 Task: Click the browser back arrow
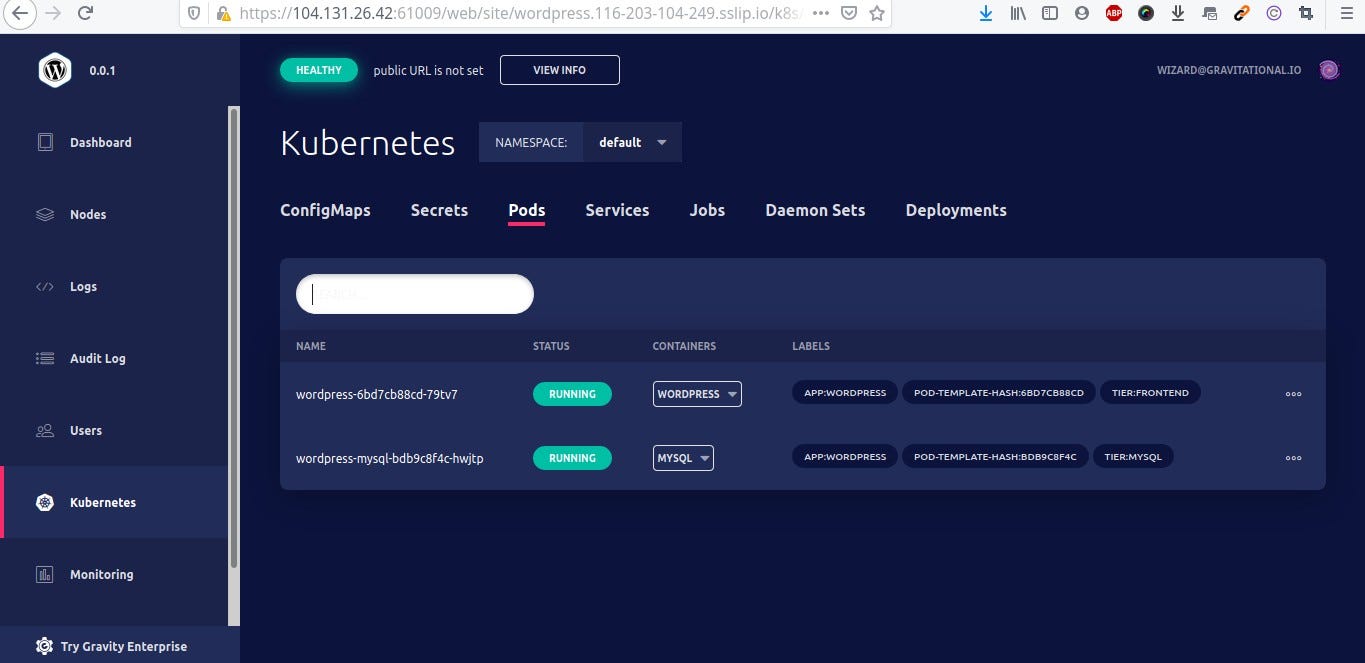click(19, 13)
